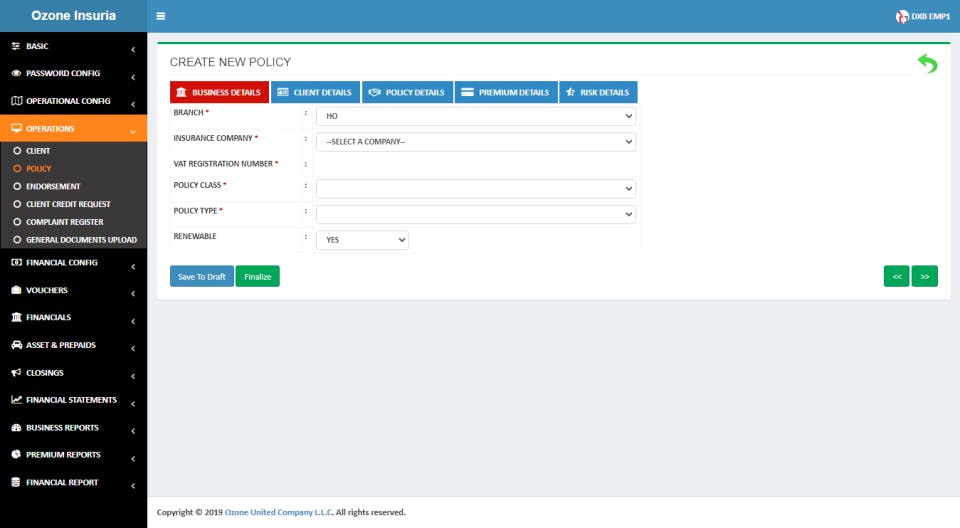Click the card icon on Premium Details tab
This screenshot has height=528, width=960.
[x=468, y=92]
